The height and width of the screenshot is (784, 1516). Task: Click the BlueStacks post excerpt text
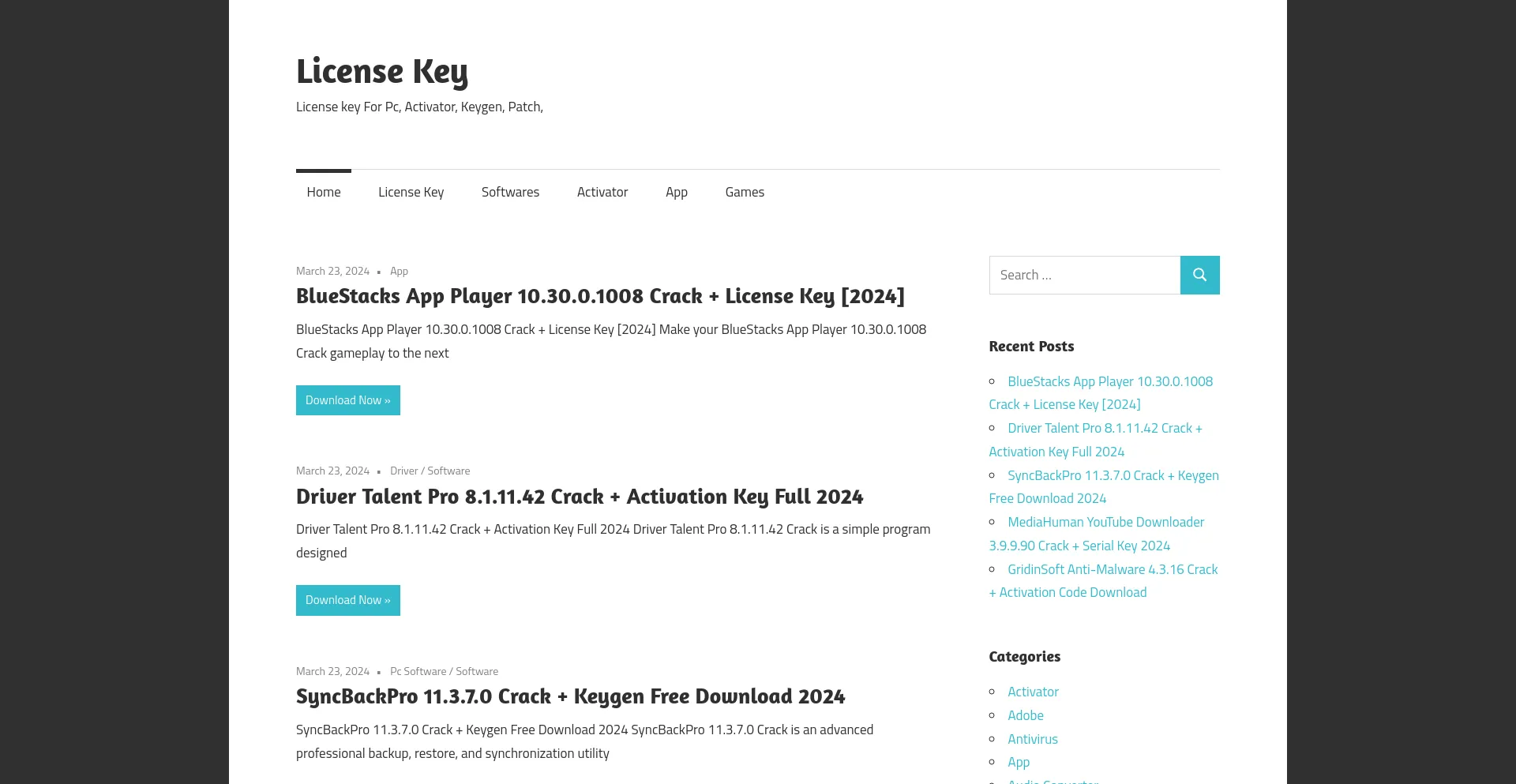611,341
